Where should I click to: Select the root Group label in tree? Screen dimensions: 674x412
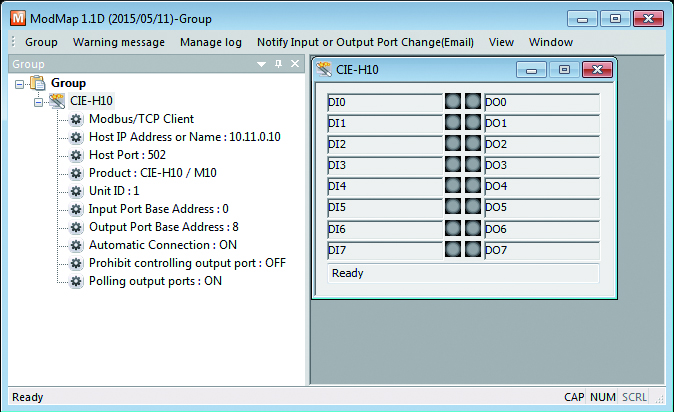click(68, 83)
